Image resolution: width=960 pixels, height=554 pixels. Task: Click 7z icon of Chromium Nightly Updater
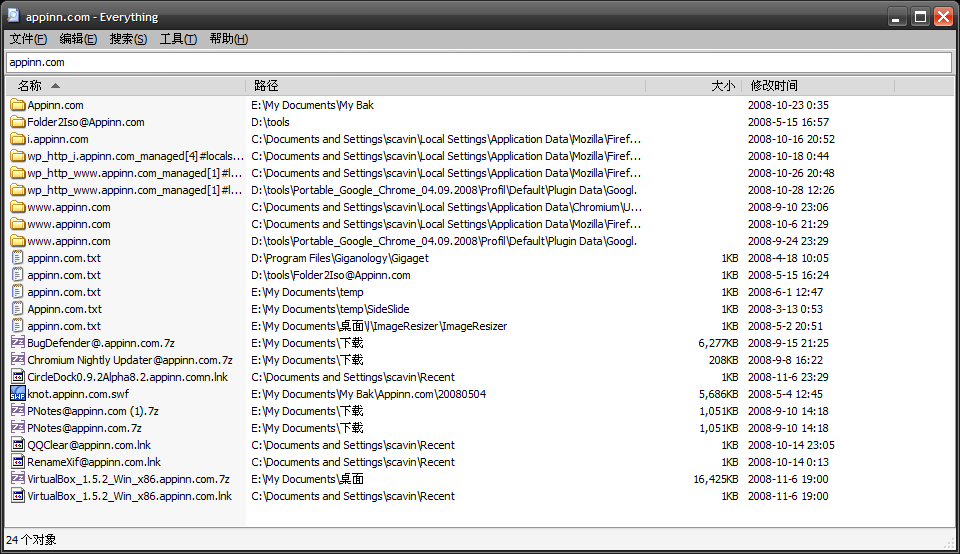18,360
